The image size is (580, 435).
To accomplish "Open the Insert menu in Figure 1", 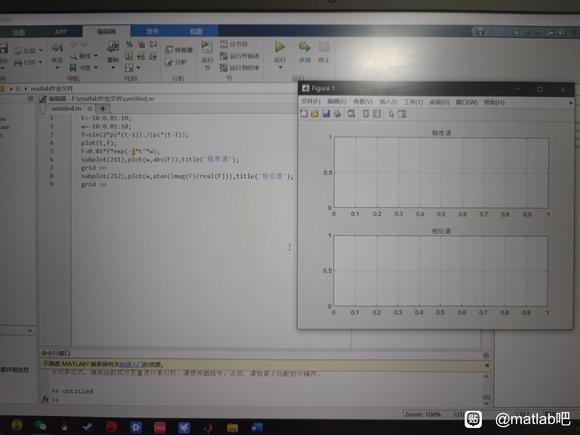I will (x=388, y=102).
